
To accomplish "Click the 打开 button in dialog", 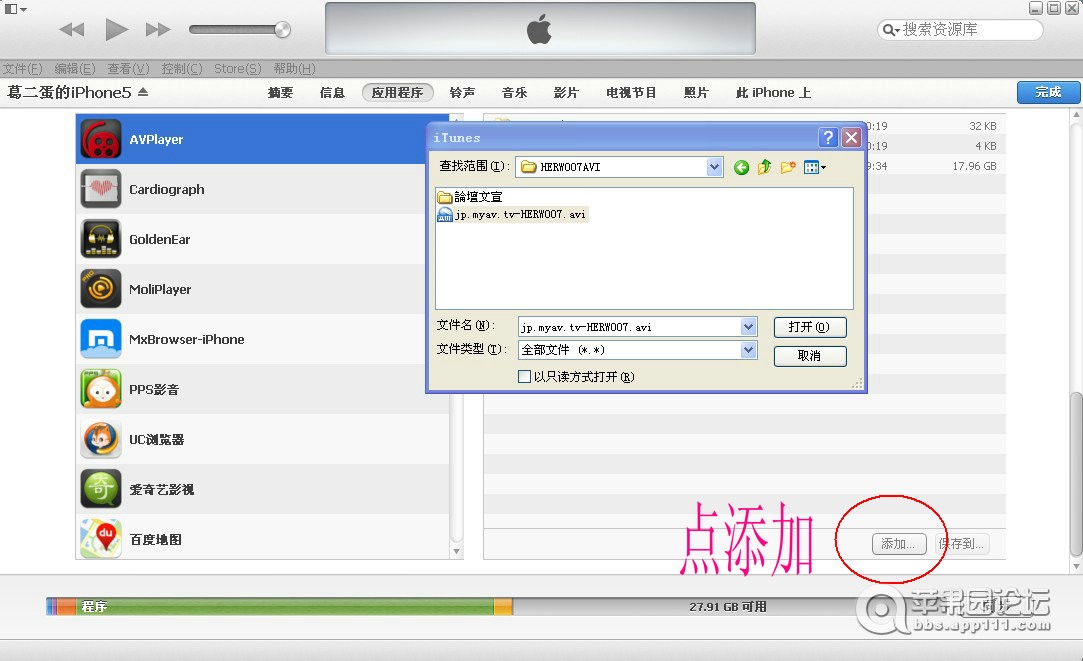I will click(809, 327).
